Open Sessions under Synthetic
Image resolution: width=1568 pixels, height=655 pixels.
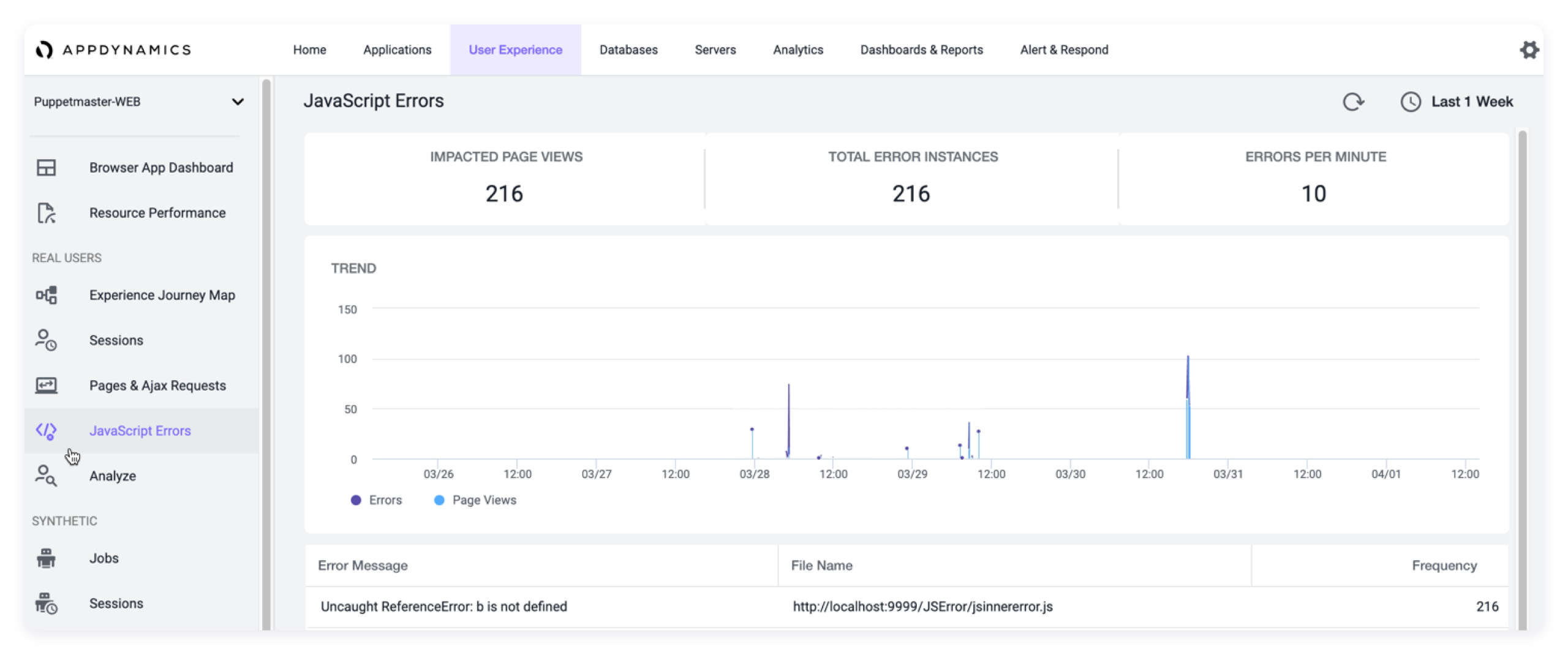116,603
